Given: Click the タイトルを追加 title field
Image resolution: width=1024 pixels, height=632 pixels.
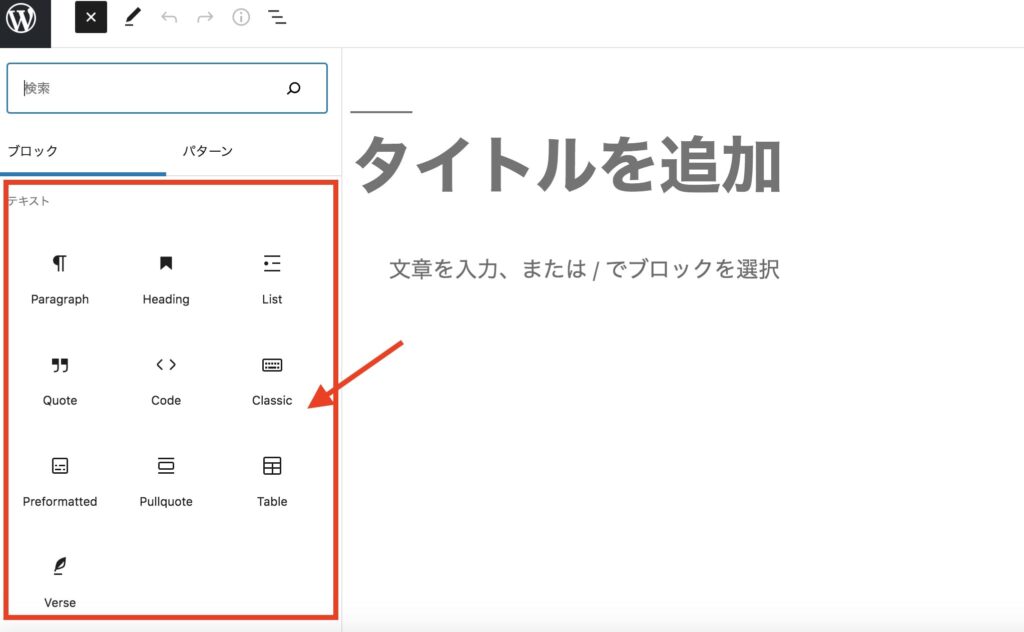Looking at the screenshot, I should point(567,165).
